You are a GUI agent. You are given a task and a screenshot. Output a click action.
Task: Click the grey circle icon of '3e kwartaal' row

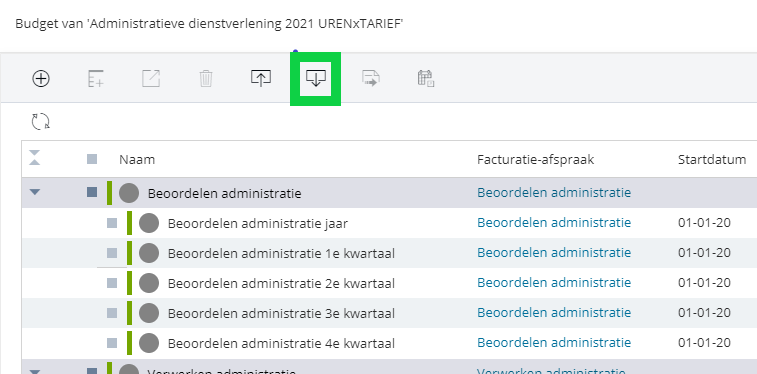coord(149,313)
